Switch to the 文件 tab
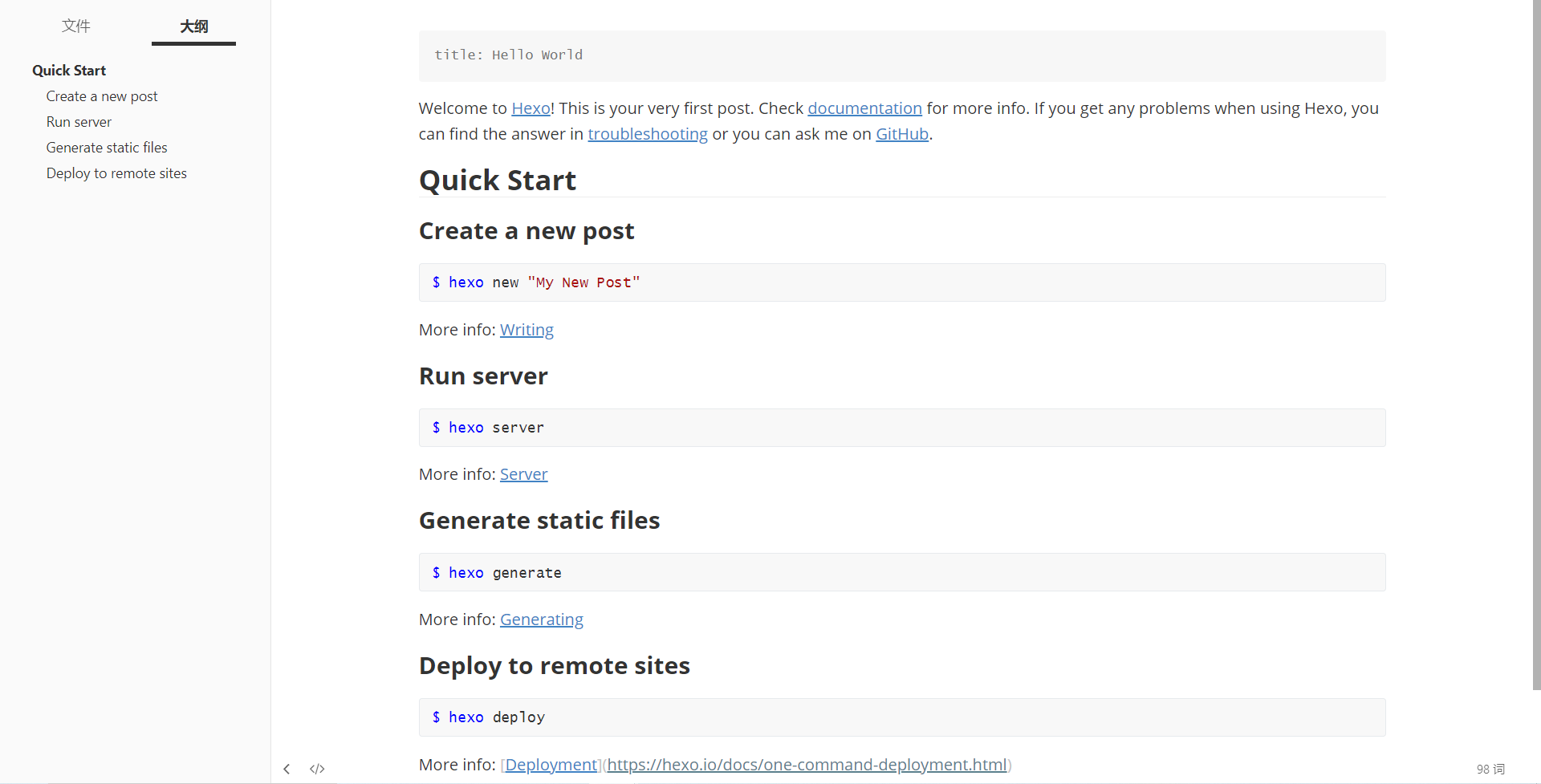1541x784 pixels. 76,26
